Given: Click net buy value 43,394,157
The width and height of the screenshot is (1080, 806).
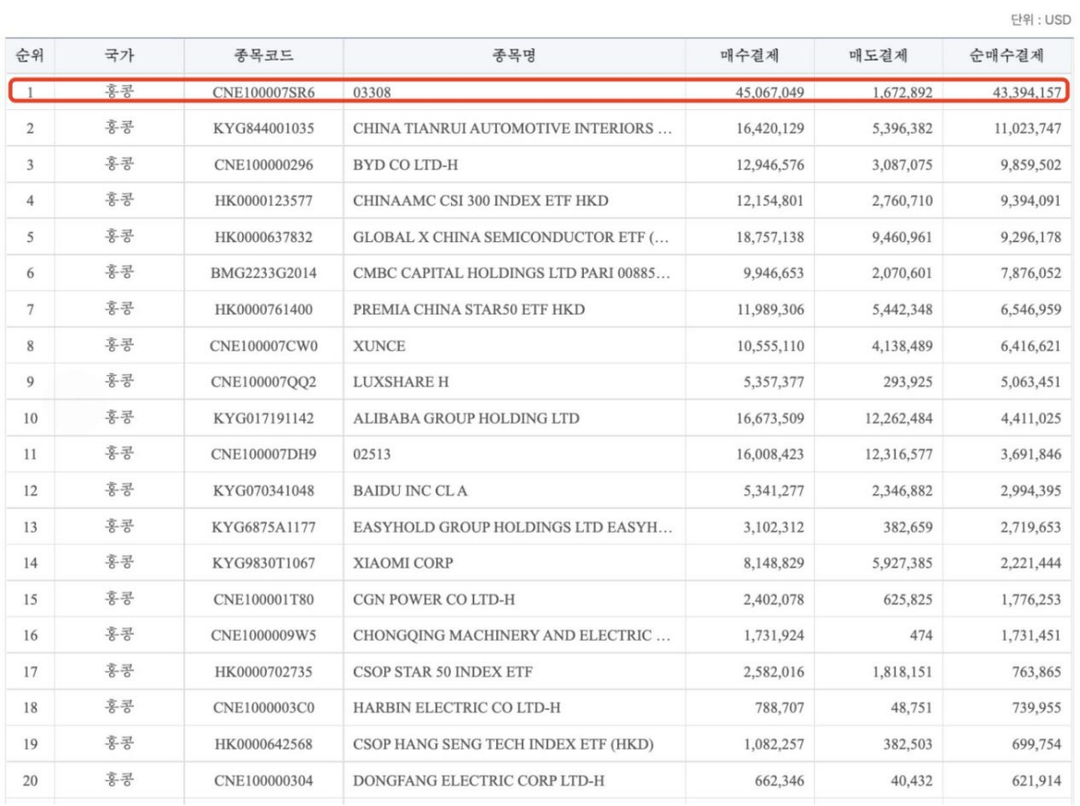Looking at the screenshot, I should pyautogui.click(x=1027, y=92).
